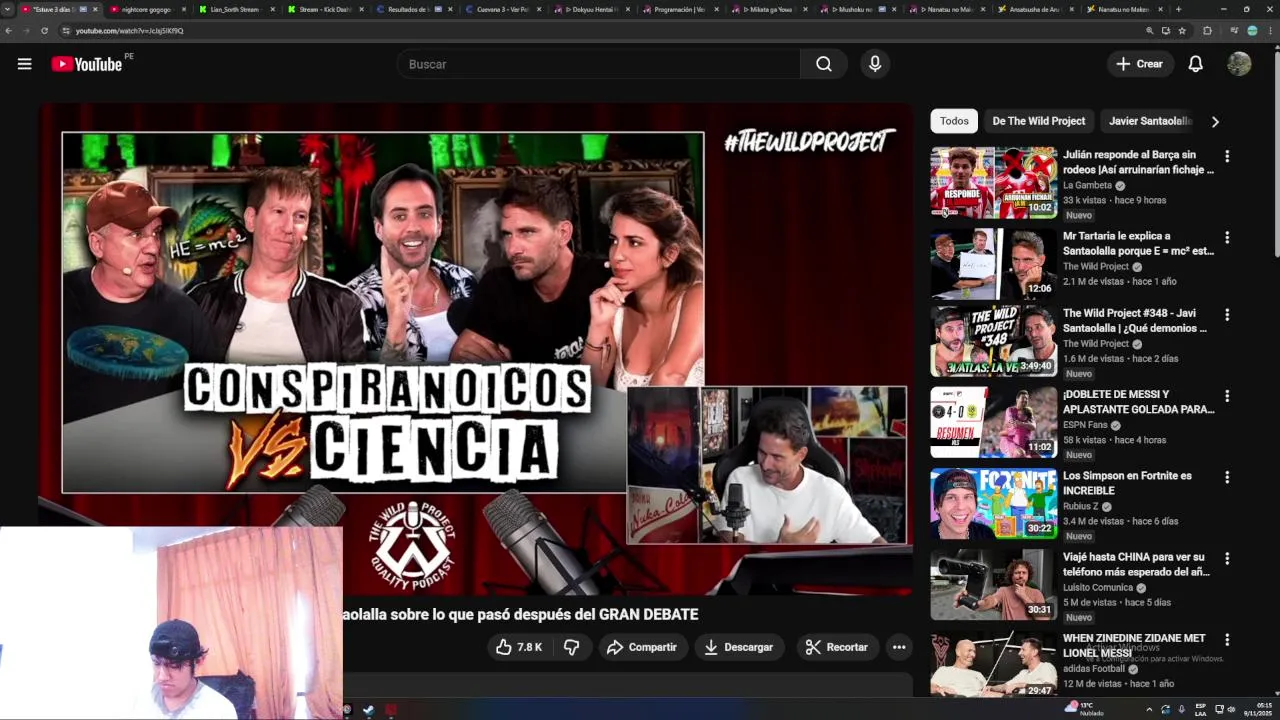The height and width of the screenshot is (720, 1280).
Task: Click the Descargar download button
Action: pyautogui.click(x=739, y=647)
